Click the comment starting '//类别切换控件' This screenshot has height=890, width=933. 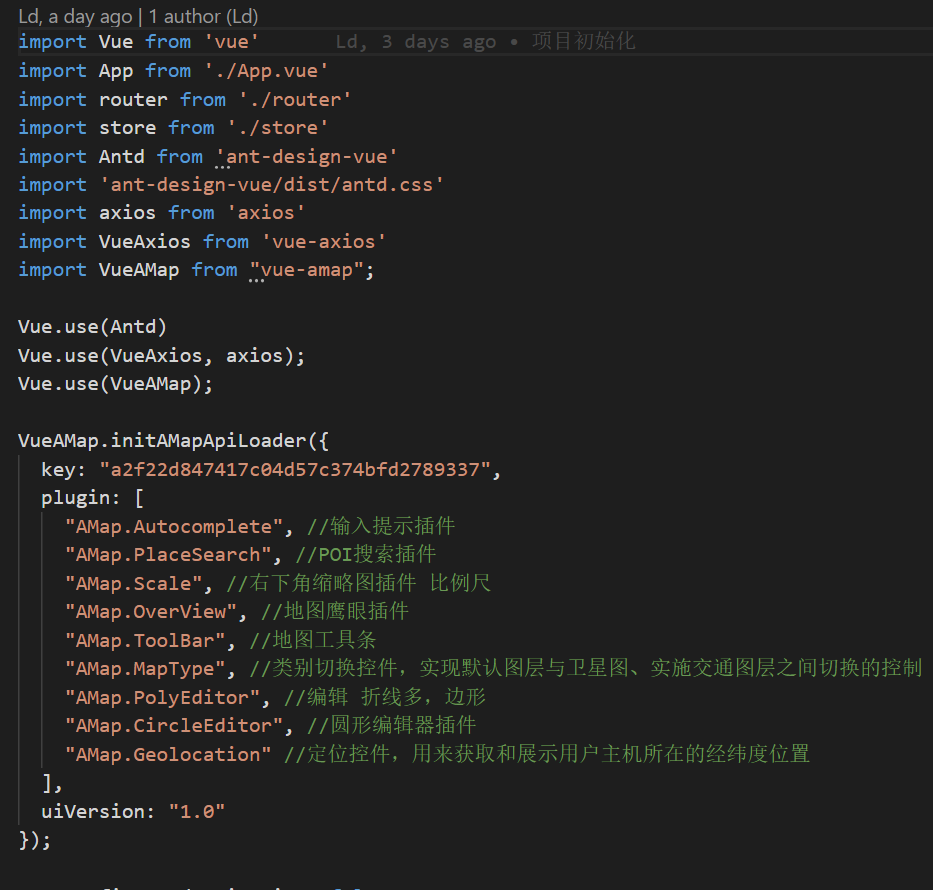coord(586,669)
